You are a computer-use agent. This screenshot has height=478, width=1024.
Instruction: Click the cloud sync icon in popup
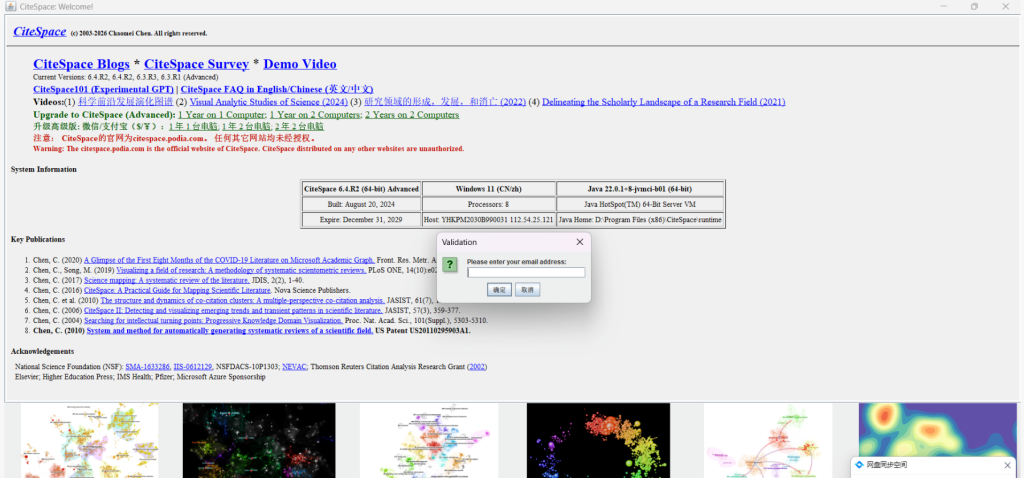[858, 465]
